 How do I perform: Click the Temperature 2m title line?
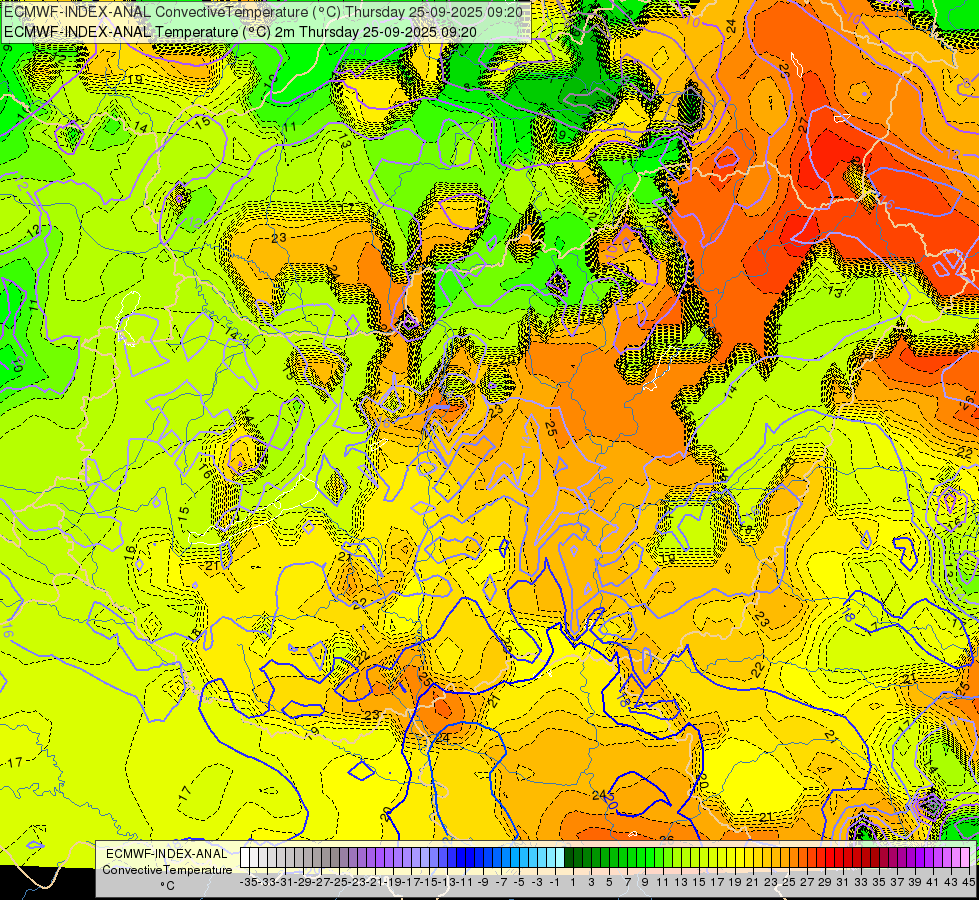[240, 31]
